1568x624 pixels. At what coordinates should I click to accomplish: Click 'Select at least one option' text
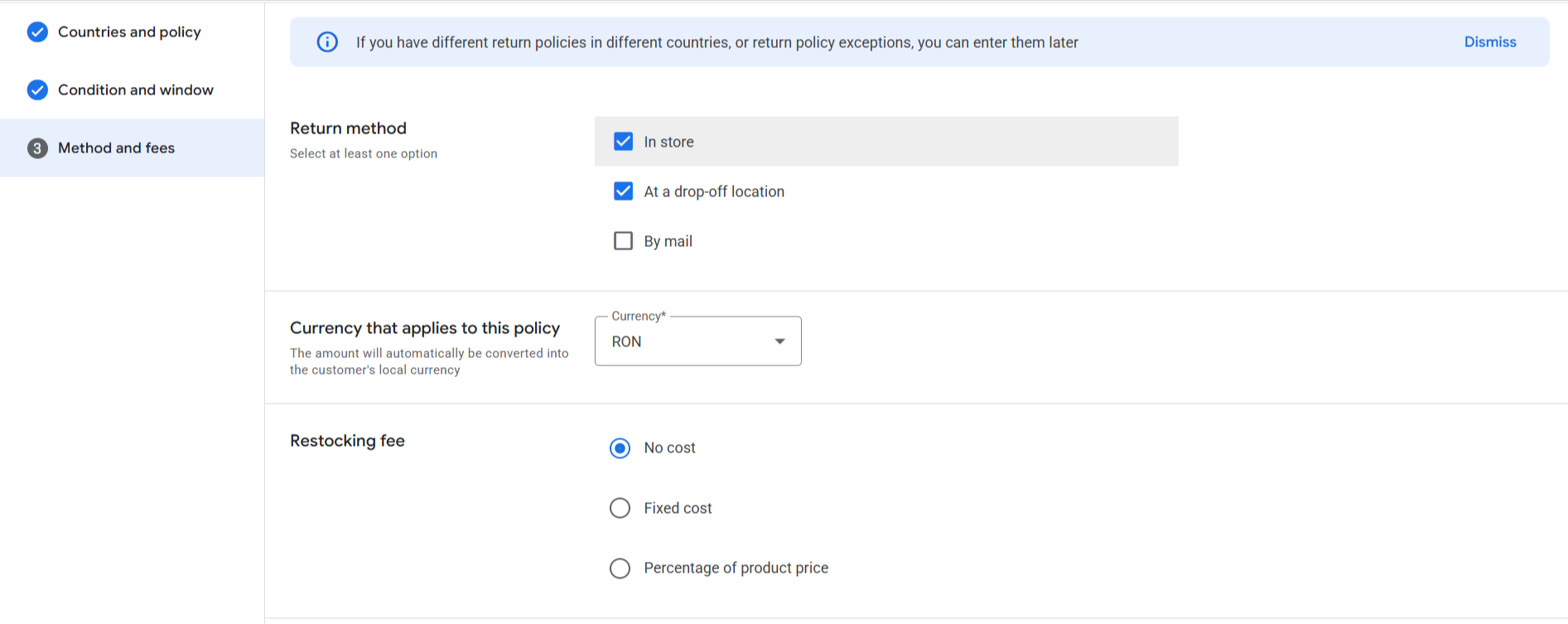coord(364,153)
